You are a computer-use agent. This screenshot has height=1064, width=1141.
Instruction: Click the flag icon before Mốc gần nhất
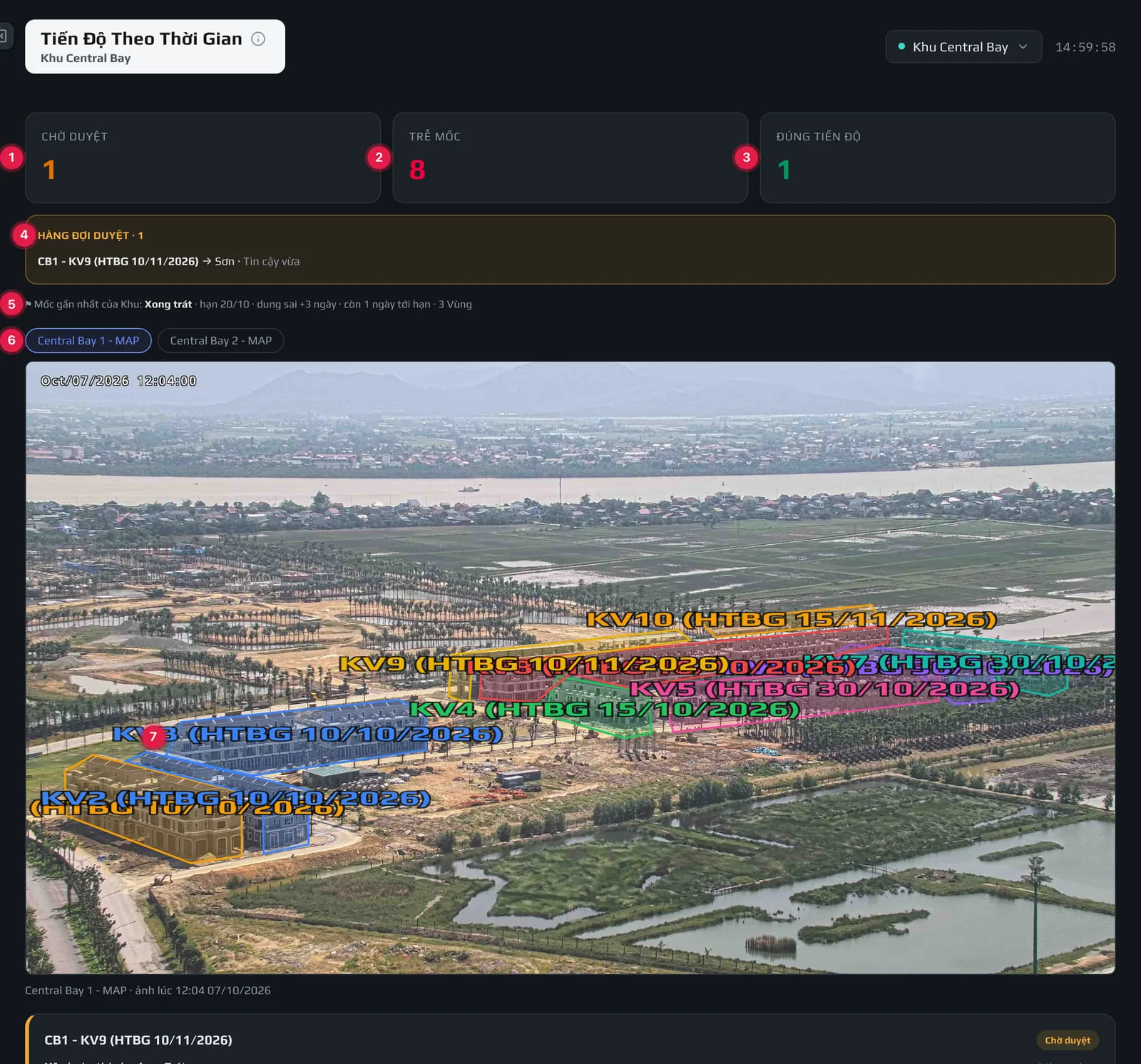click(29, 304)
